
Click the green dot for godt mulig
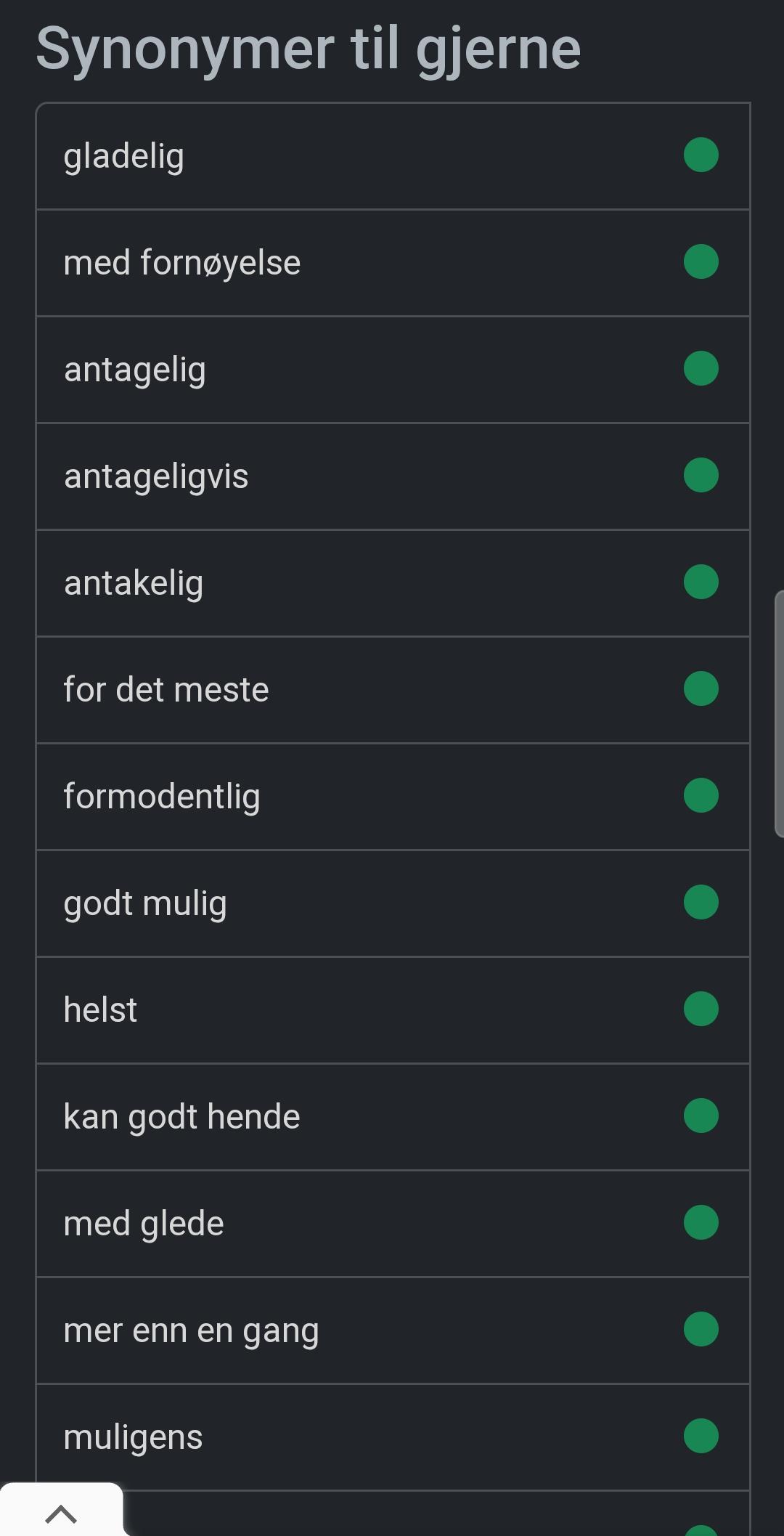701,903
